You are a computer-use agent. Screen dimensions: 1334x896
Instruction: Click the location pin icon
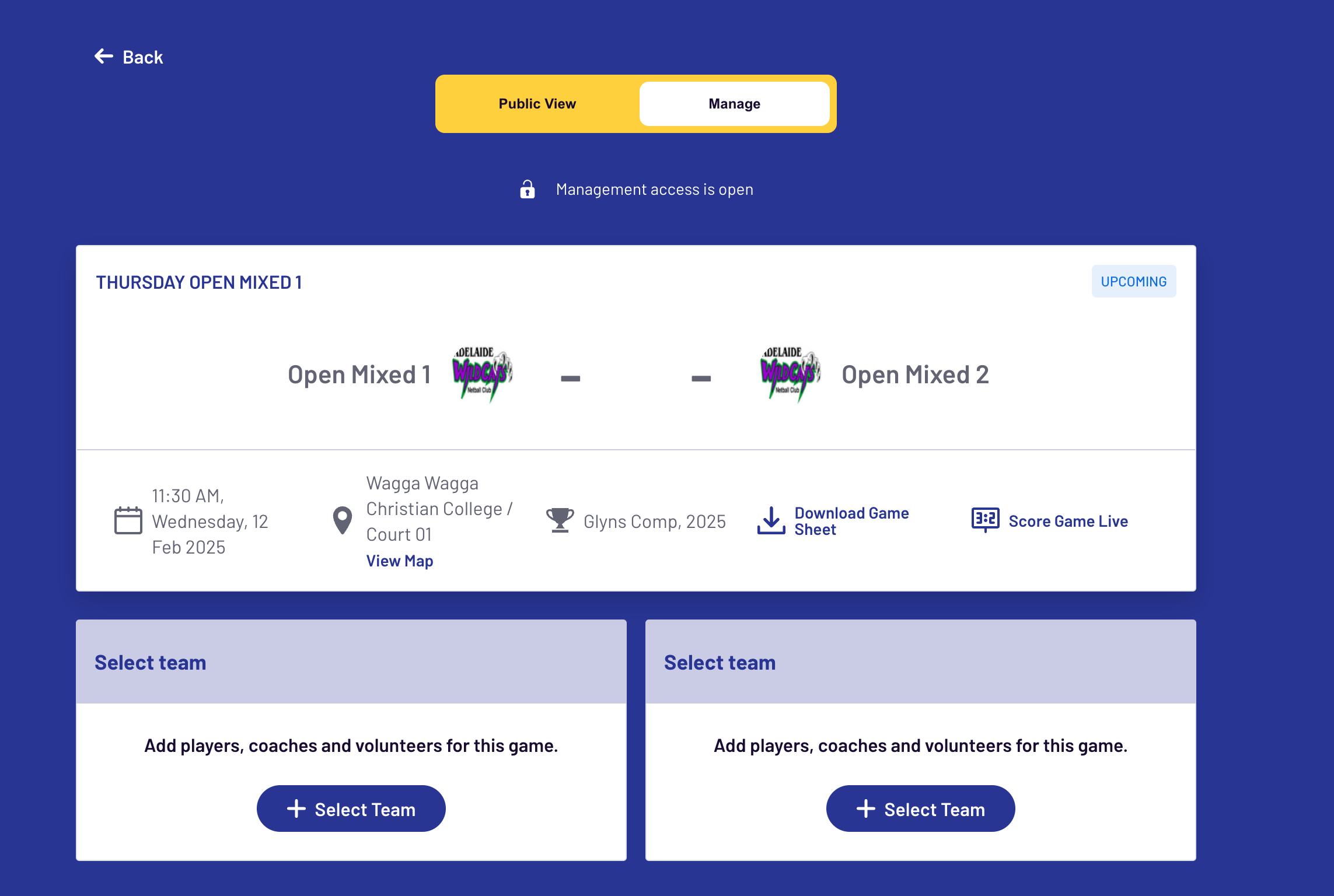(343, 520)
